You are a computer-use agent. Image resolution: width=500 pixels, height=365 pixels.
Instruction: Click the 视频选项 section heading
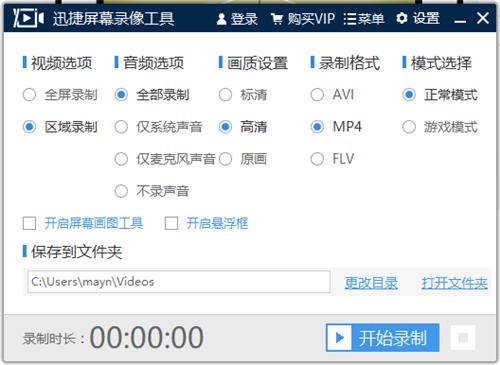pos(62,63)
